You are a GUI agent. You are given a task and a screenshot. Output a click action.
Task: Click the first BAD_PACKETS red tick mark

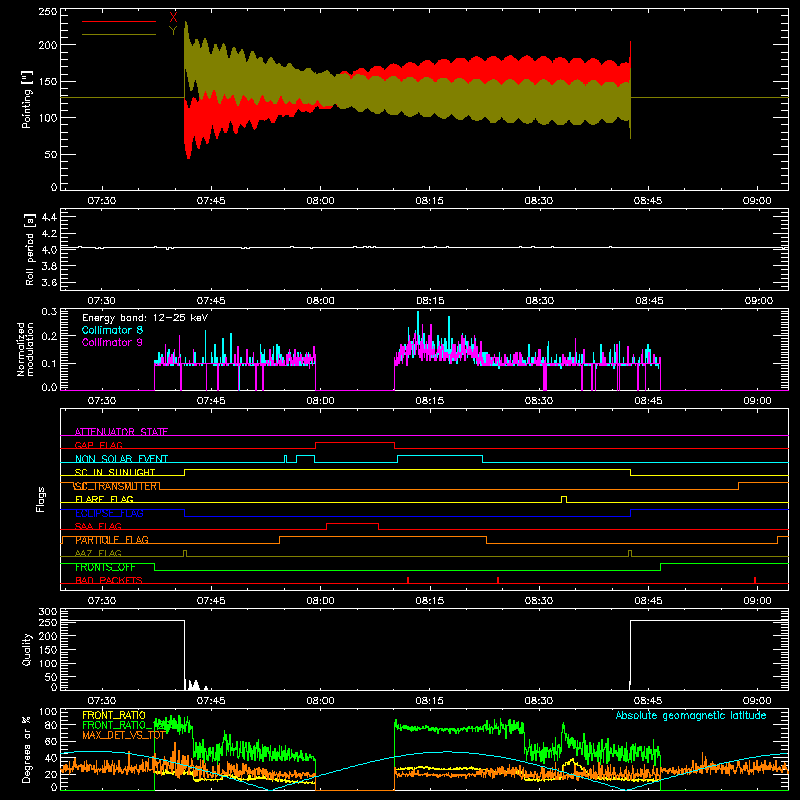click(408, 580)
